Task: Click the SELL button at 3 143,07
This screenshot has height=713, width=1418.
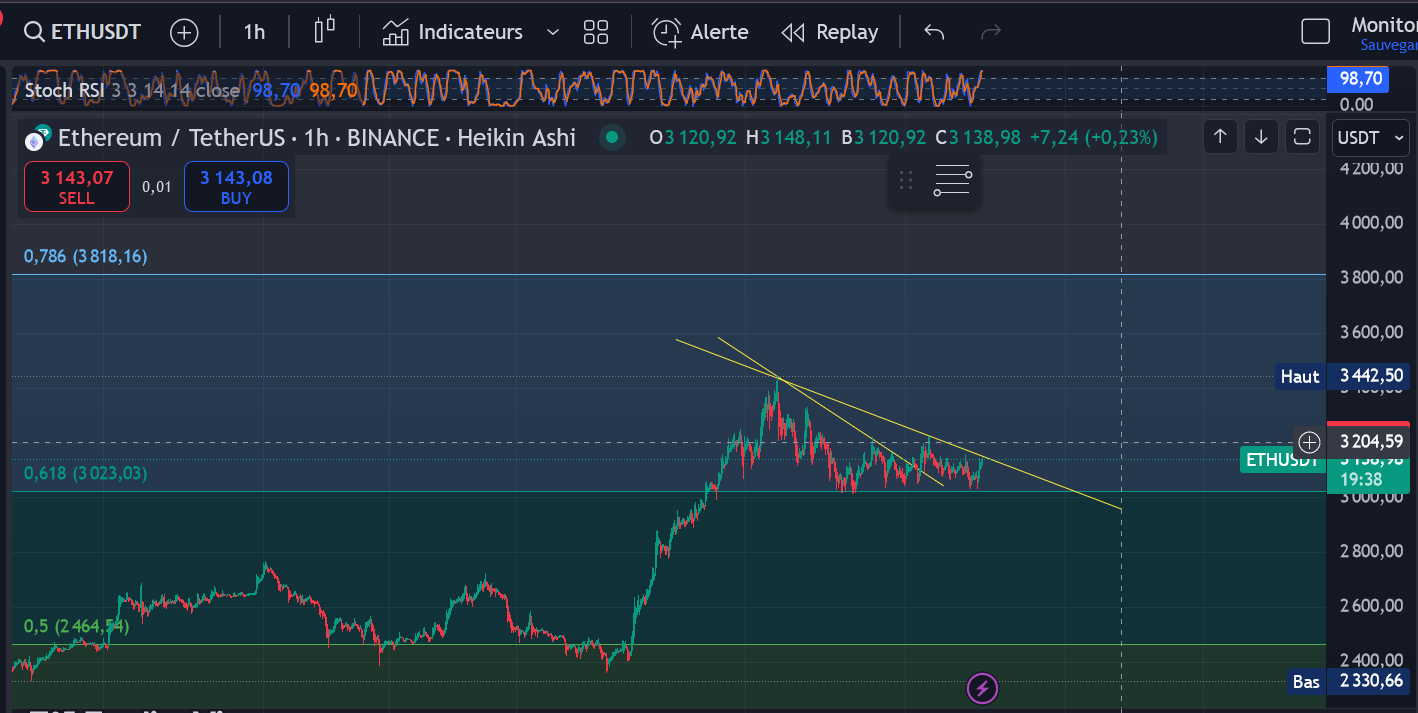Action: pyautogui.click(x=77, y=187)
